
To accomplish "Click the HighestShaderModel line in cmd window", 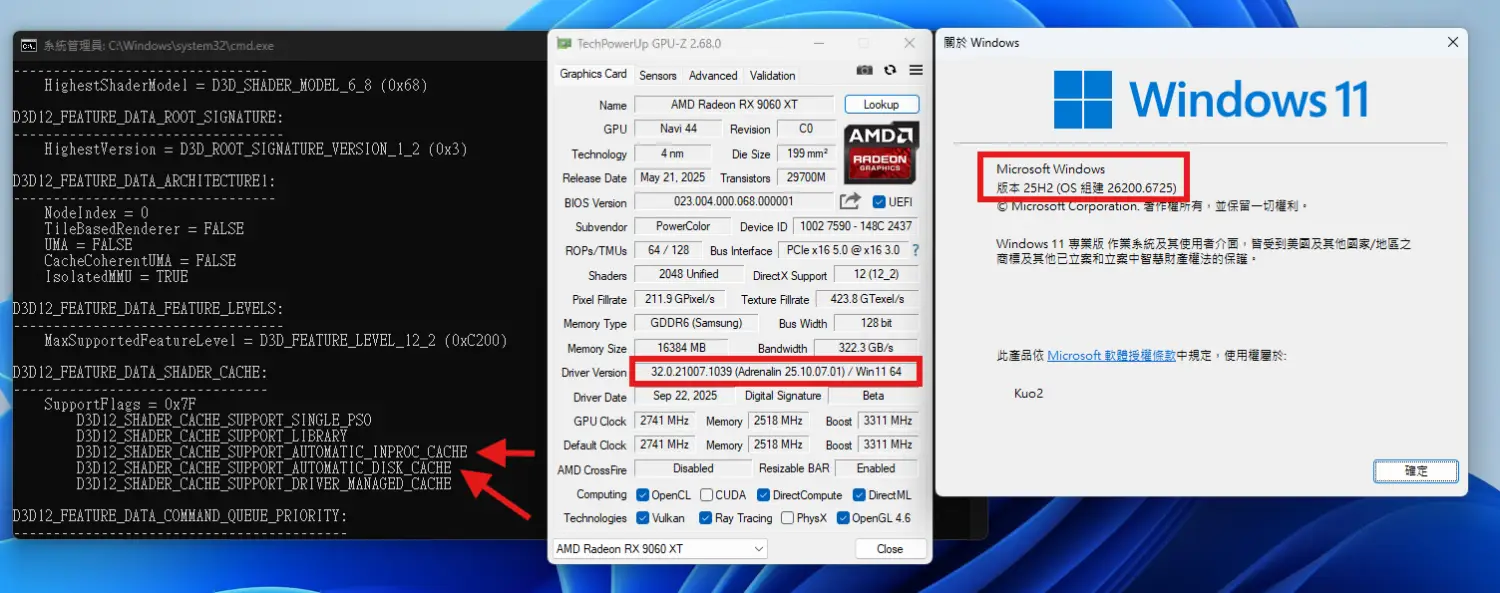I will 236,85.
